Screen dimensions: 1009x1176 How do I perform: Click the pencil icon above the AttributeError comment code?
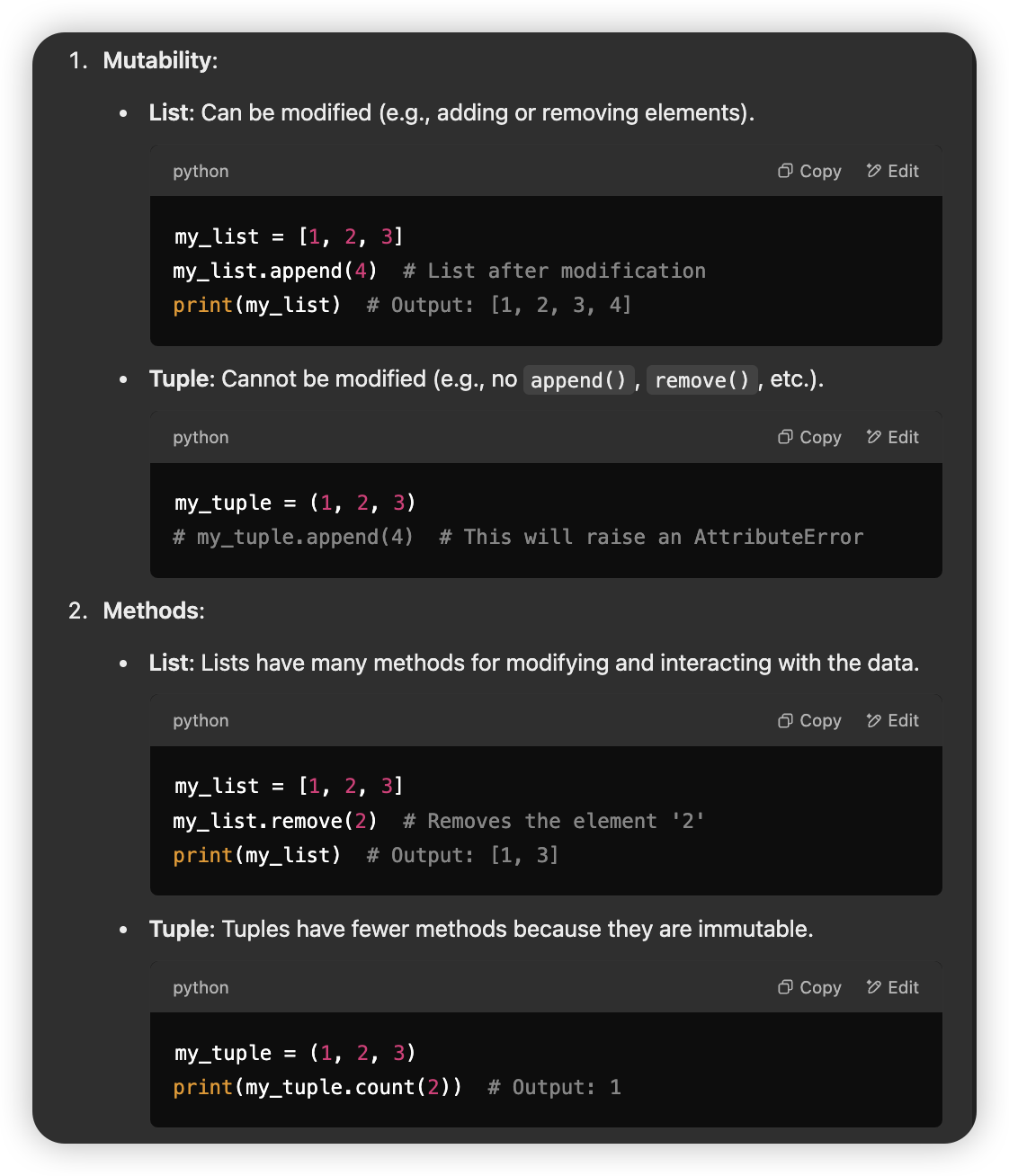click(873, 437)
